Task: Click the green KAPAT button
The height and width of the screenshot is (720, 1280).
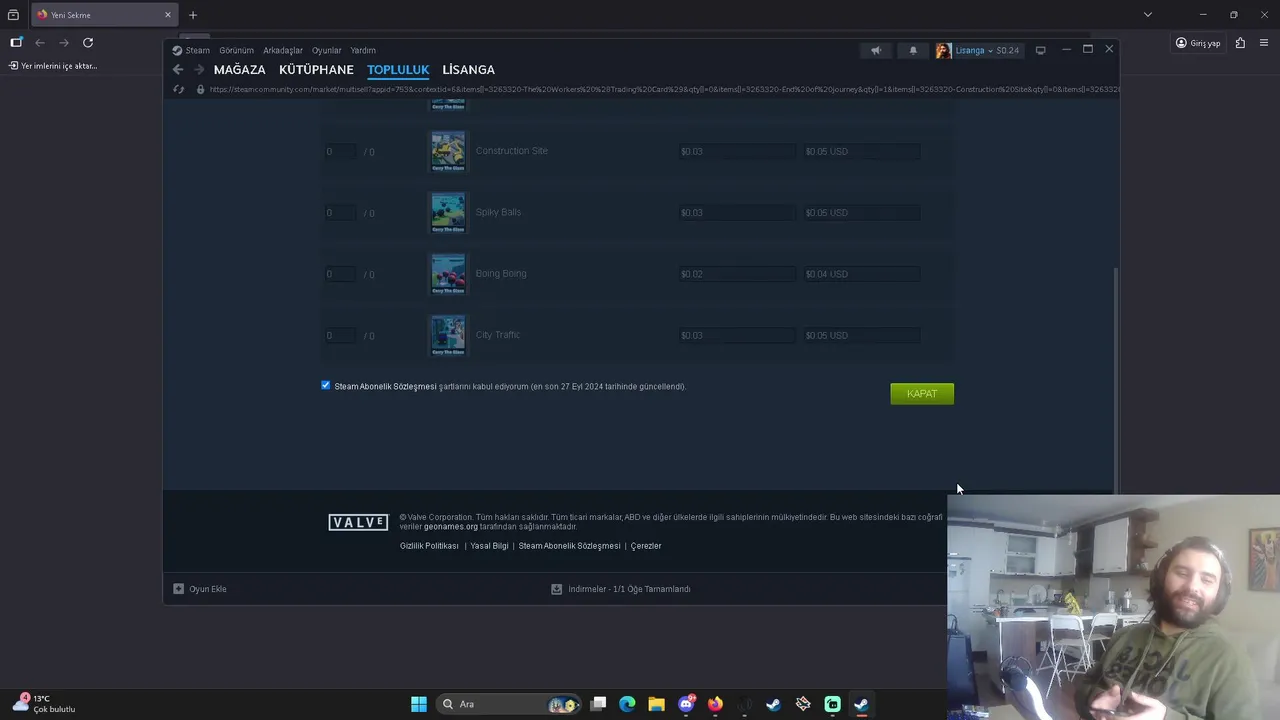Action: tap(922, 394)
